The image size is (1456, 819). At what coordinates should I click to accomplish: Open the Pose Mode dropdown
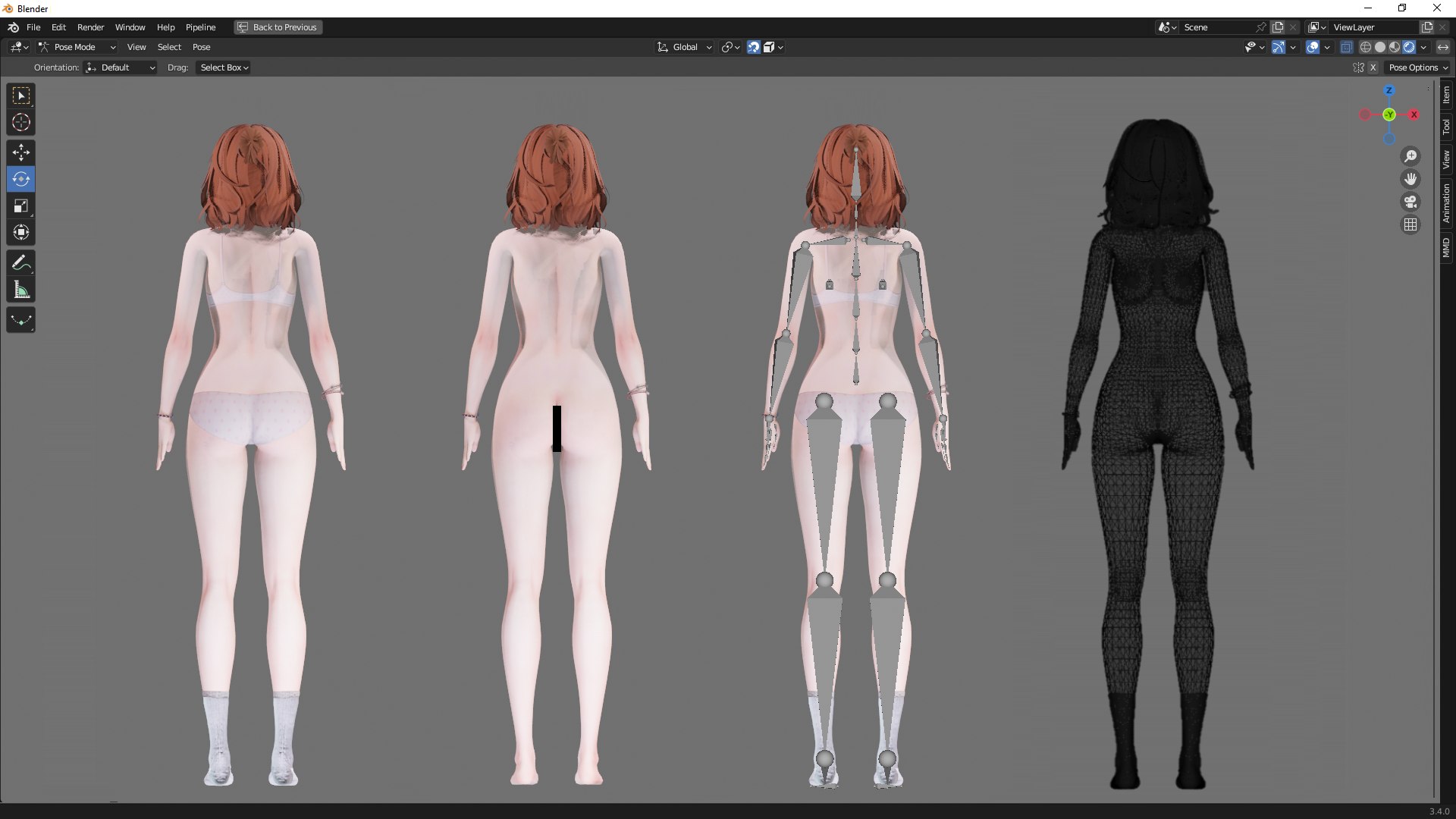[77, 47]
